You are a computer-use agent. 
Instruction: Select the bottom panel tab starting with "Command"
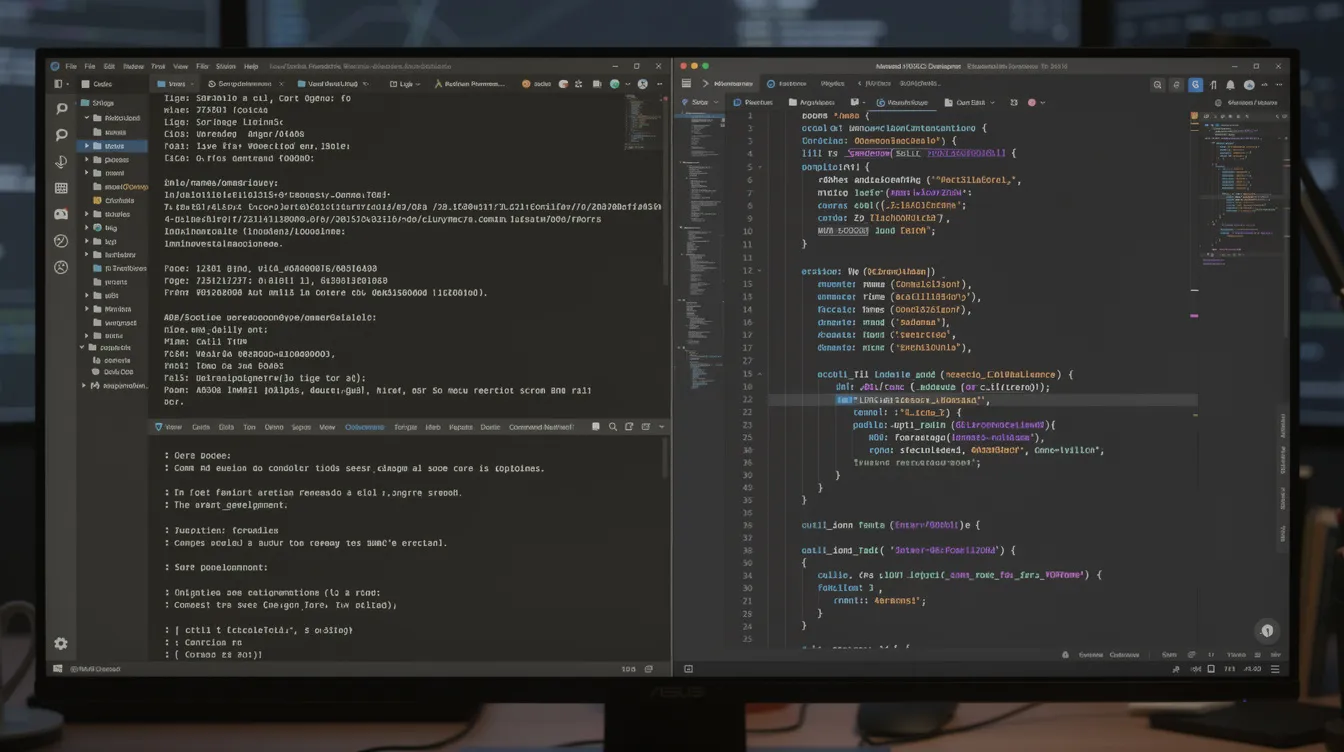point(541,427)
